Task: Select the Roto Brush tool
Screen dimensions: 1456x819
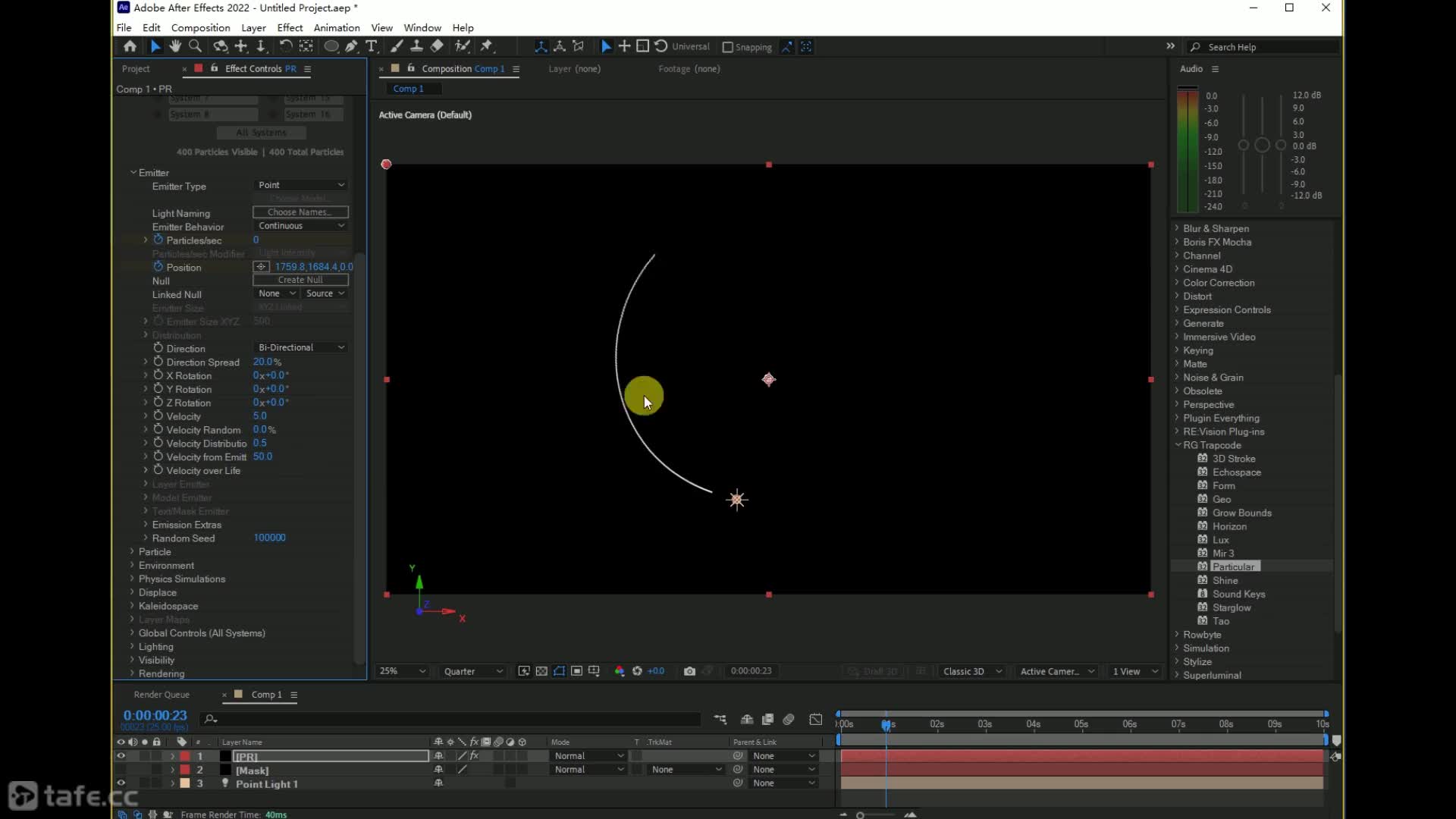Action: coord(462,46)
